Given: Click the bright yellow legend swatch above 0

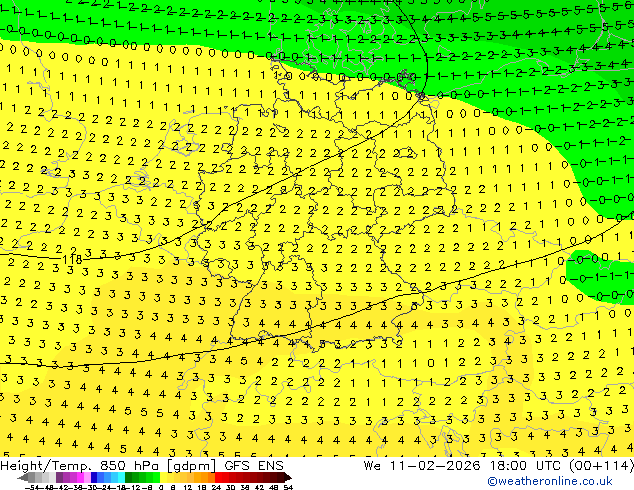Looking at the screenshot, I should pyautogui.click(x=164, y=477).
